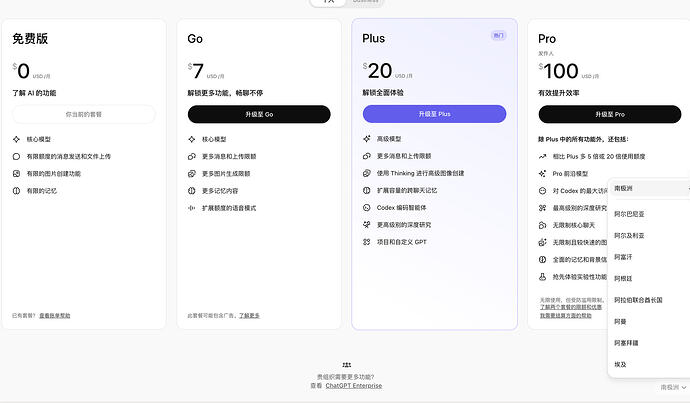Viewport: 690px width, 403px height.
Task: Click the people group icon above 贵组织需要更多功能
Action: [347, 365]
